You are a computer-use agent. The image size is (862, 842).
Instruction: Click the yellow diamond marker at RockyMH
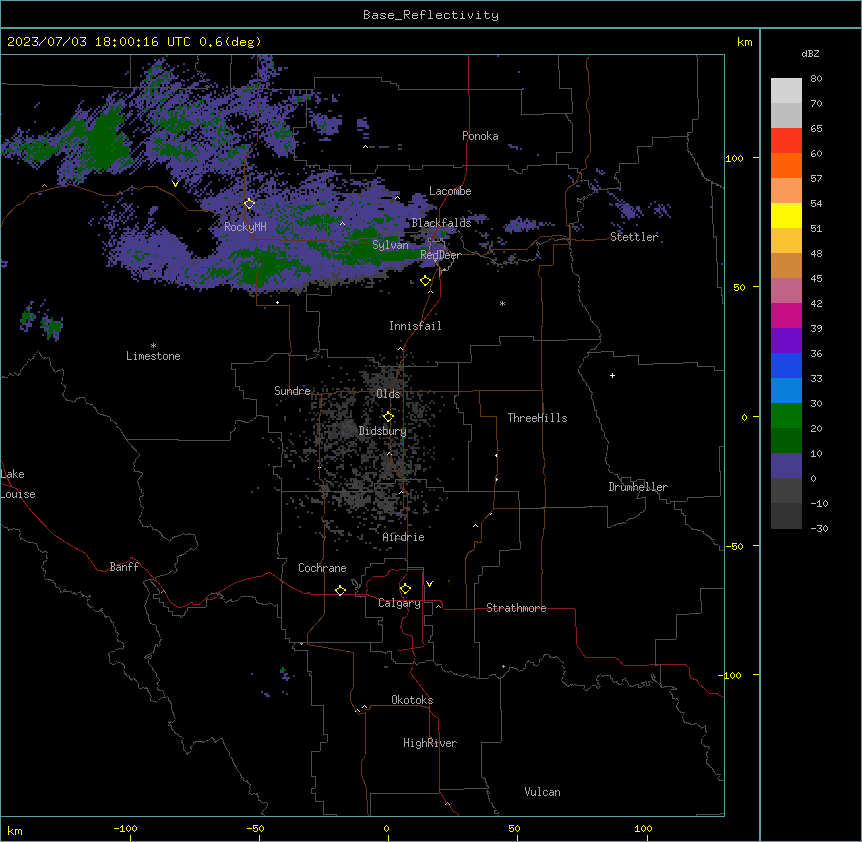[249, 204]
